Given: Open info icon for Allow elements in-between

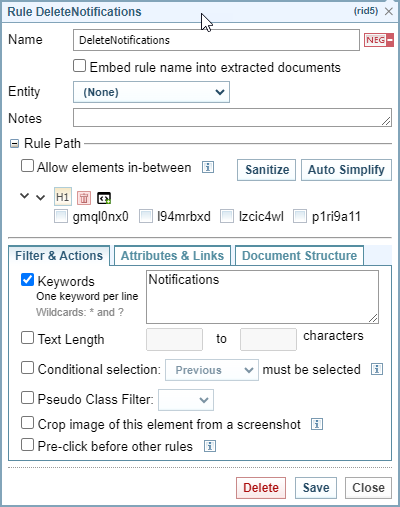Looking at the screenshot, I should (x=208, y=167).
